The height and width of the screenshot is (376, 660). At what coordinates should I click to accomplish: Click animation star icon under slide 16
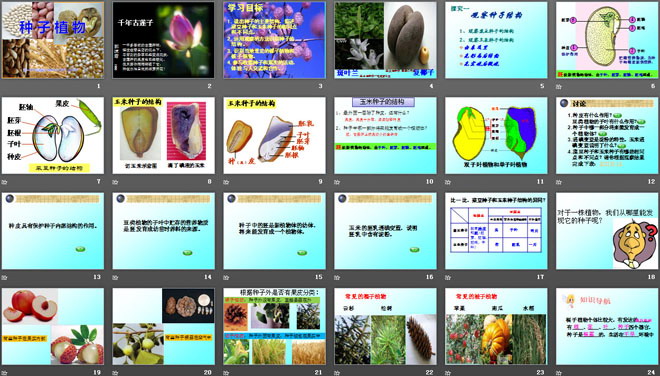click(x=337, y=277)
